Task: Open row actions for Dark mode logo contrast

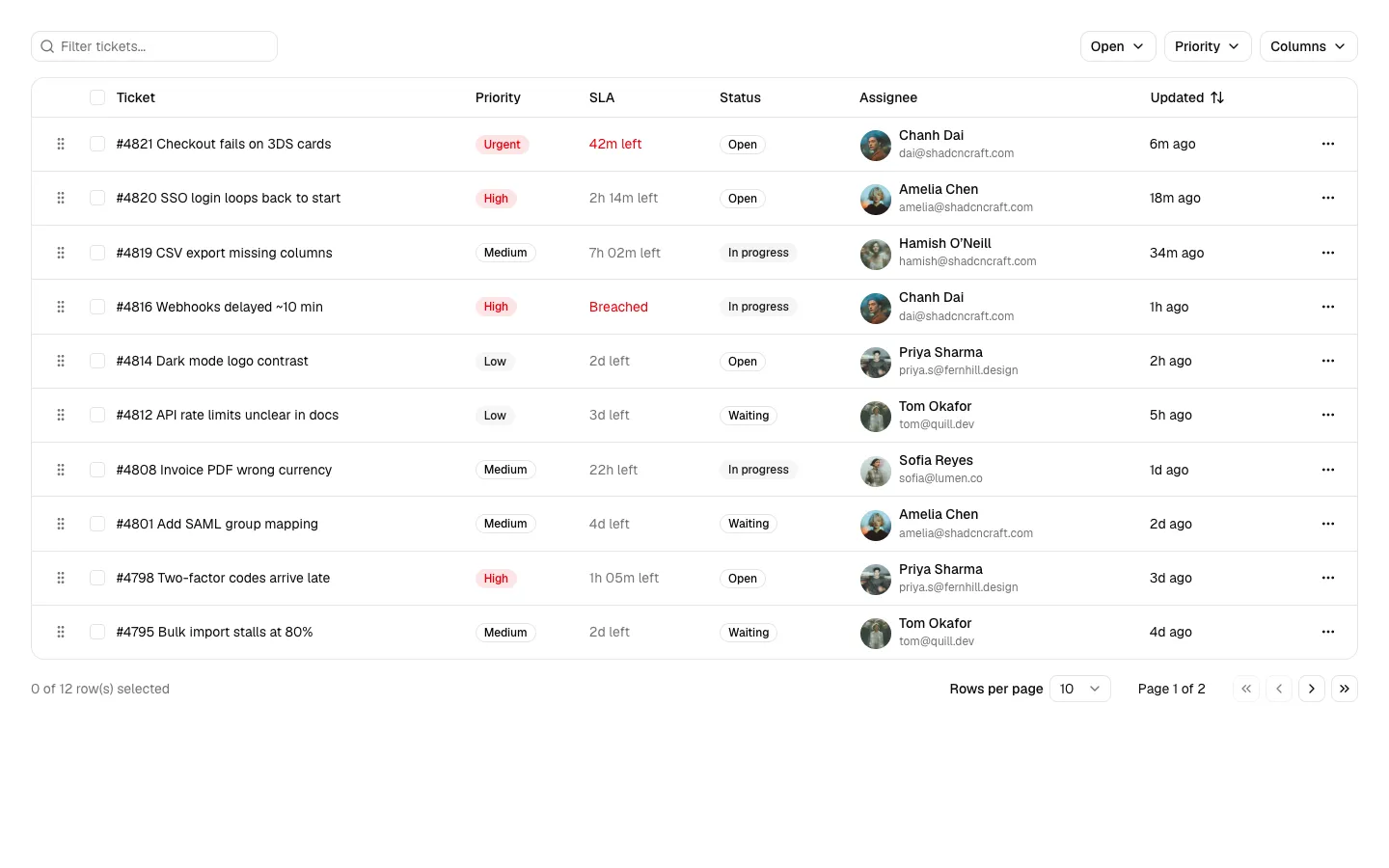Action: point(1328,361)
